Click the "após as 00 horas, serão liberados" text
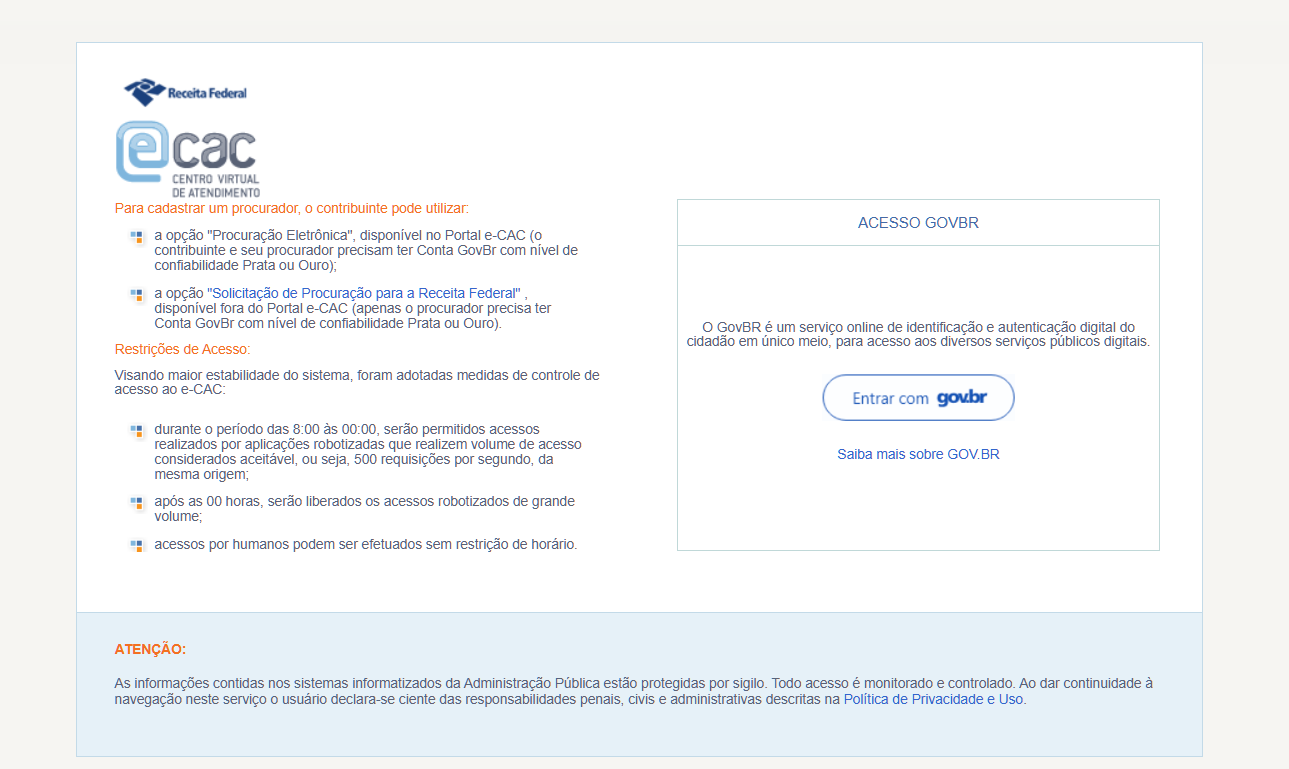The height and width of the screenshot is (769, 1289). click(364, 508)
